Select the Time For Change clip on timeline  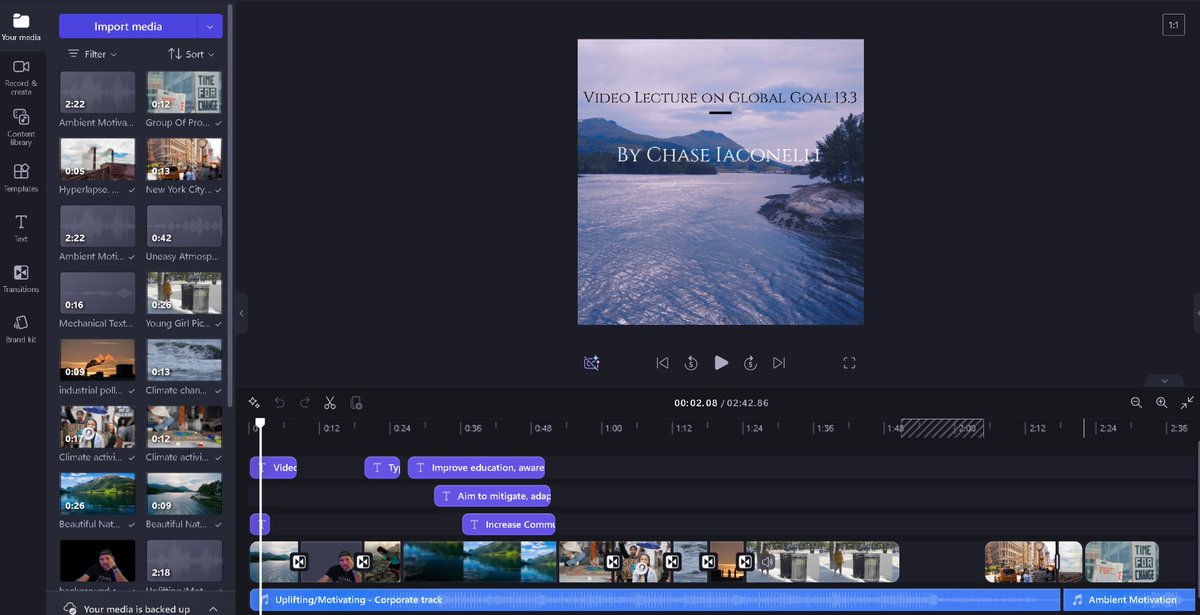pos(1122,562)
